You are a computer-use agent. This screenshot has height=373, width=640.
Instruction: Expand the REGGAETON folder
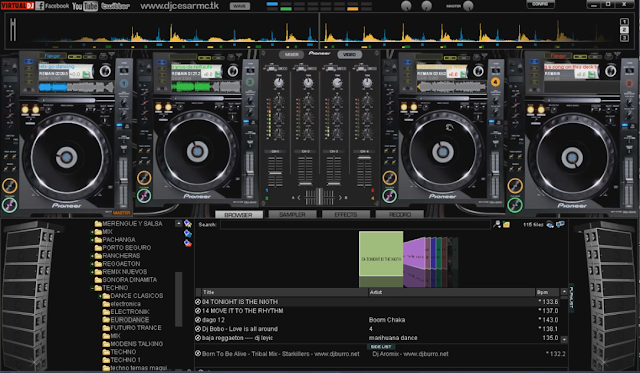(x=93, y=264)
